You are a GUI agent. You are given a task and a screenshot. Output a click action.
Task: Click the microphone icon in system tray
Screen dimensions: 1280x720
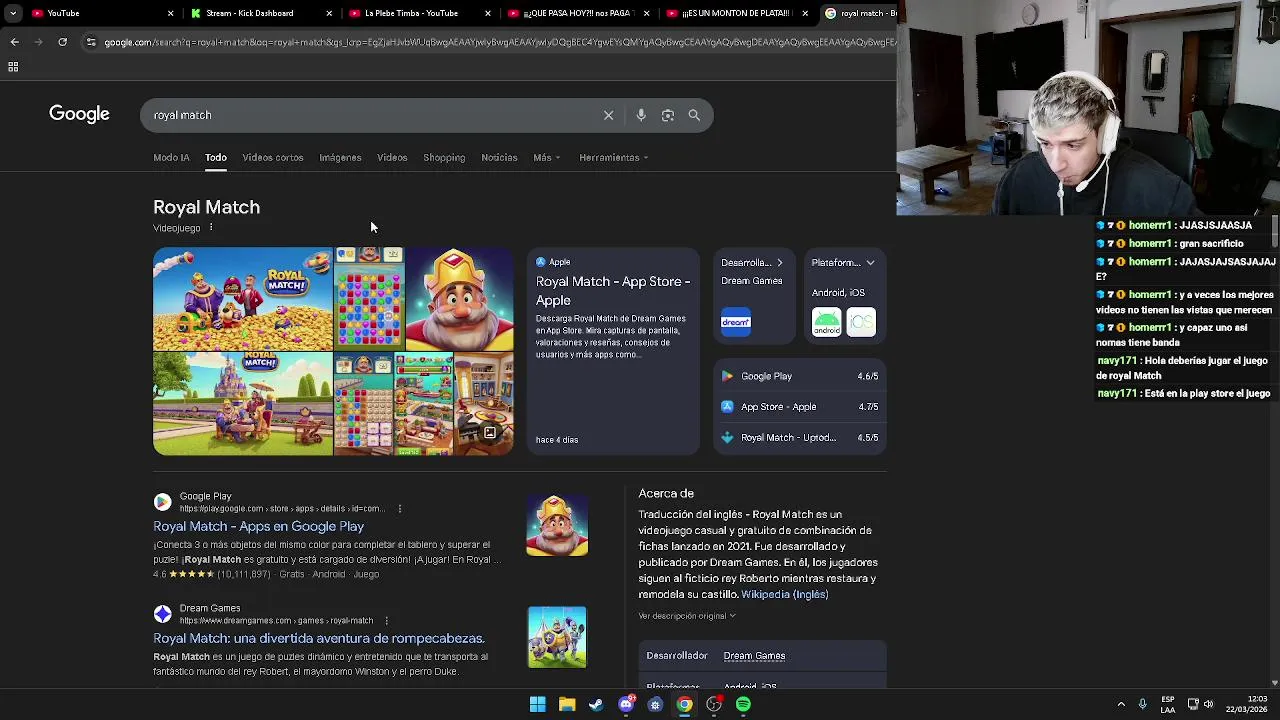(1142, 704)
